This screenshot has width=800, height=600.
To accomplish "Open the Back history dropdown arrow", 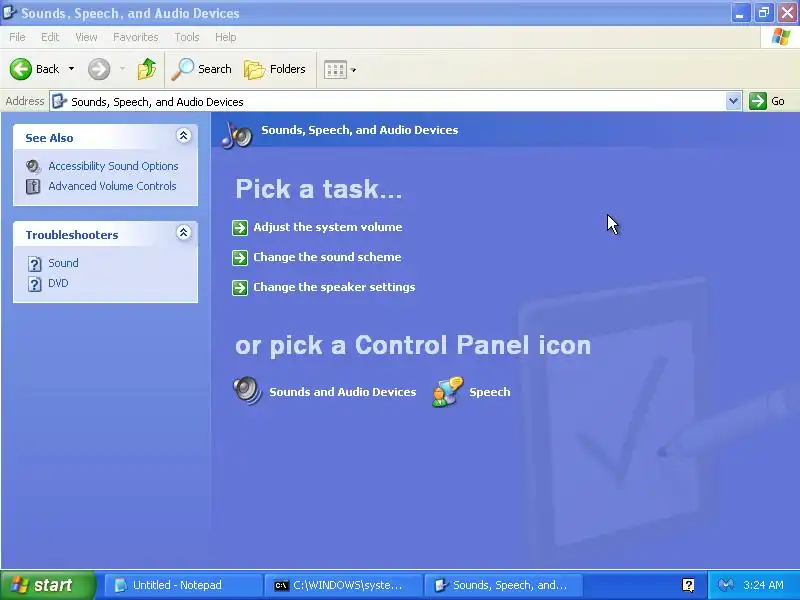I will click(71, 69).
